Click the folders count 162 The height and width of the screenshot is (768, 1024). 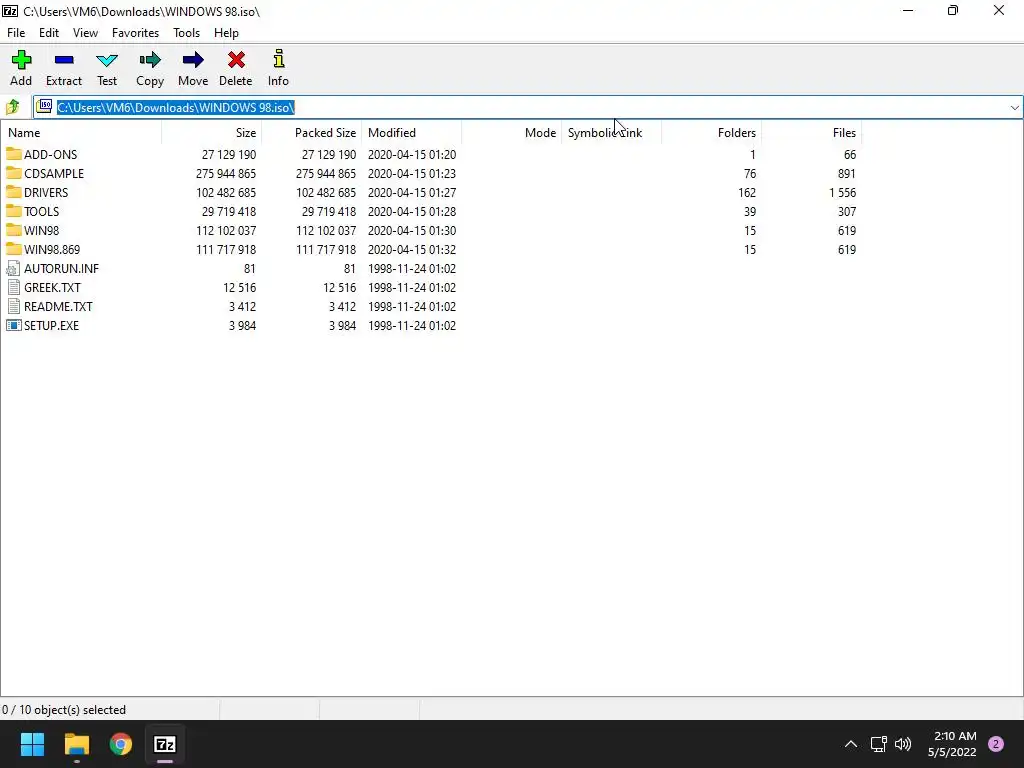pyautogui.click(x=746, y=193)
